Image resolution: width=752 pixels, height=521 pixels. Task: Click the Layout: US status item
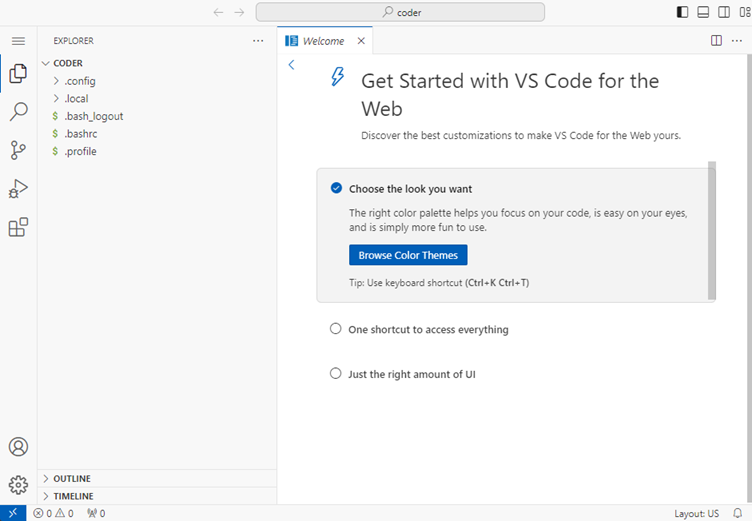[x=696, y=513]
